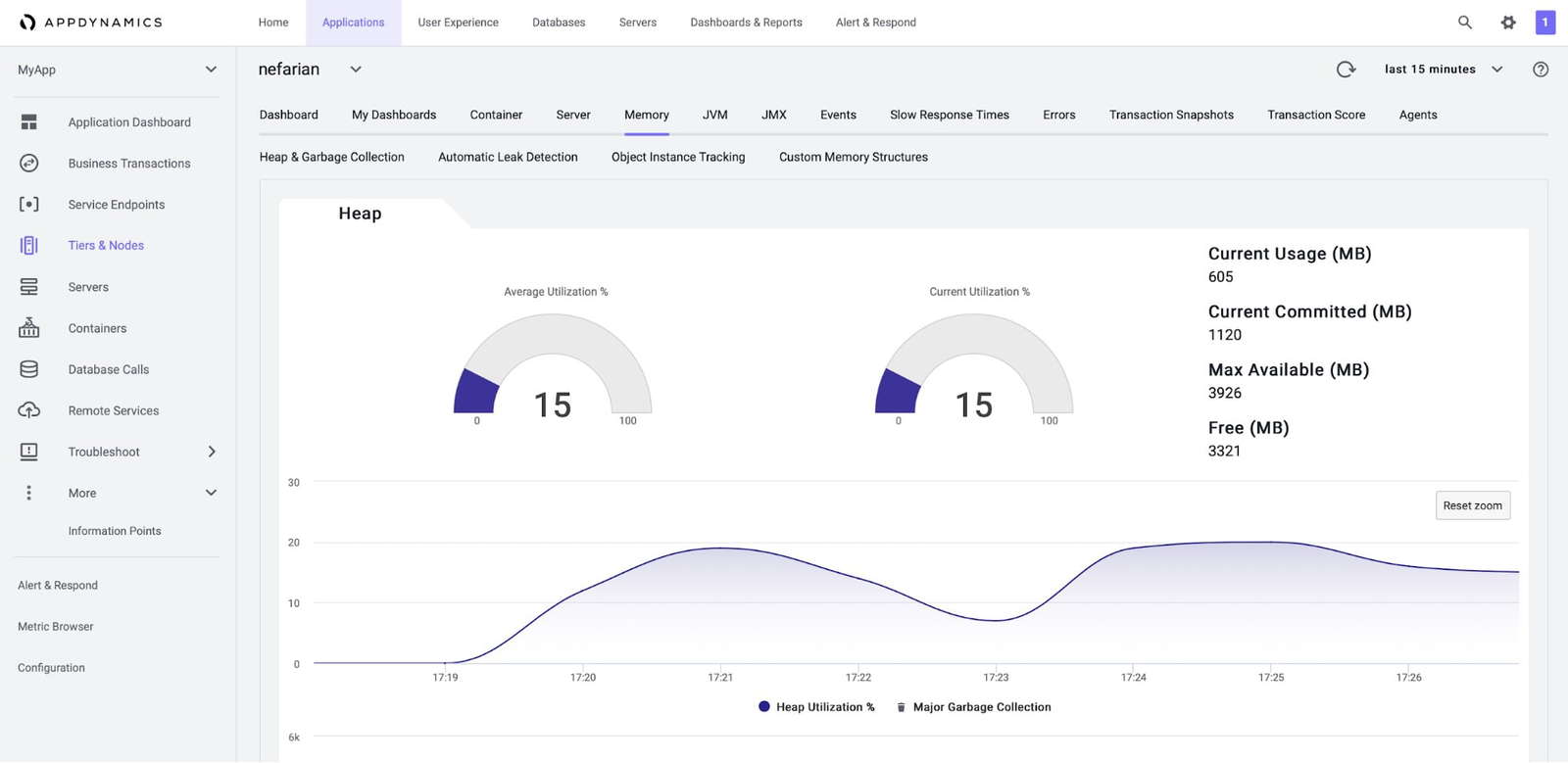
Task: Open the last 15 minutes time range
Action: point(1443,70)
